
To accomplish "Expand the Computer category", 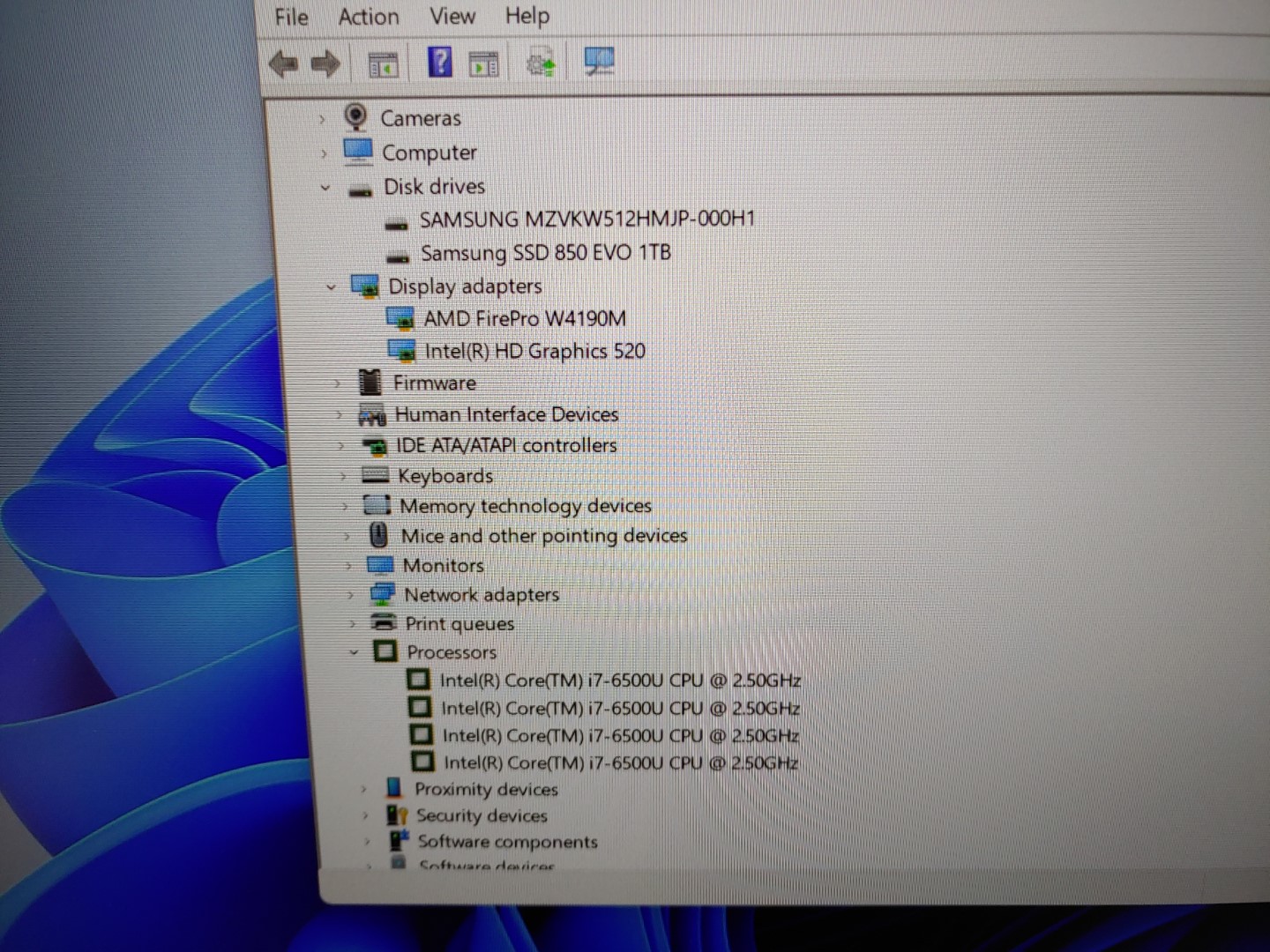I will click(324, 152).
